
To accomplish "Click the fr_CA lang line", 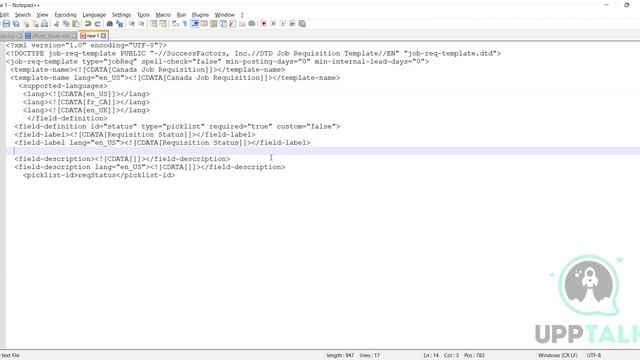I will pos(86,102).
